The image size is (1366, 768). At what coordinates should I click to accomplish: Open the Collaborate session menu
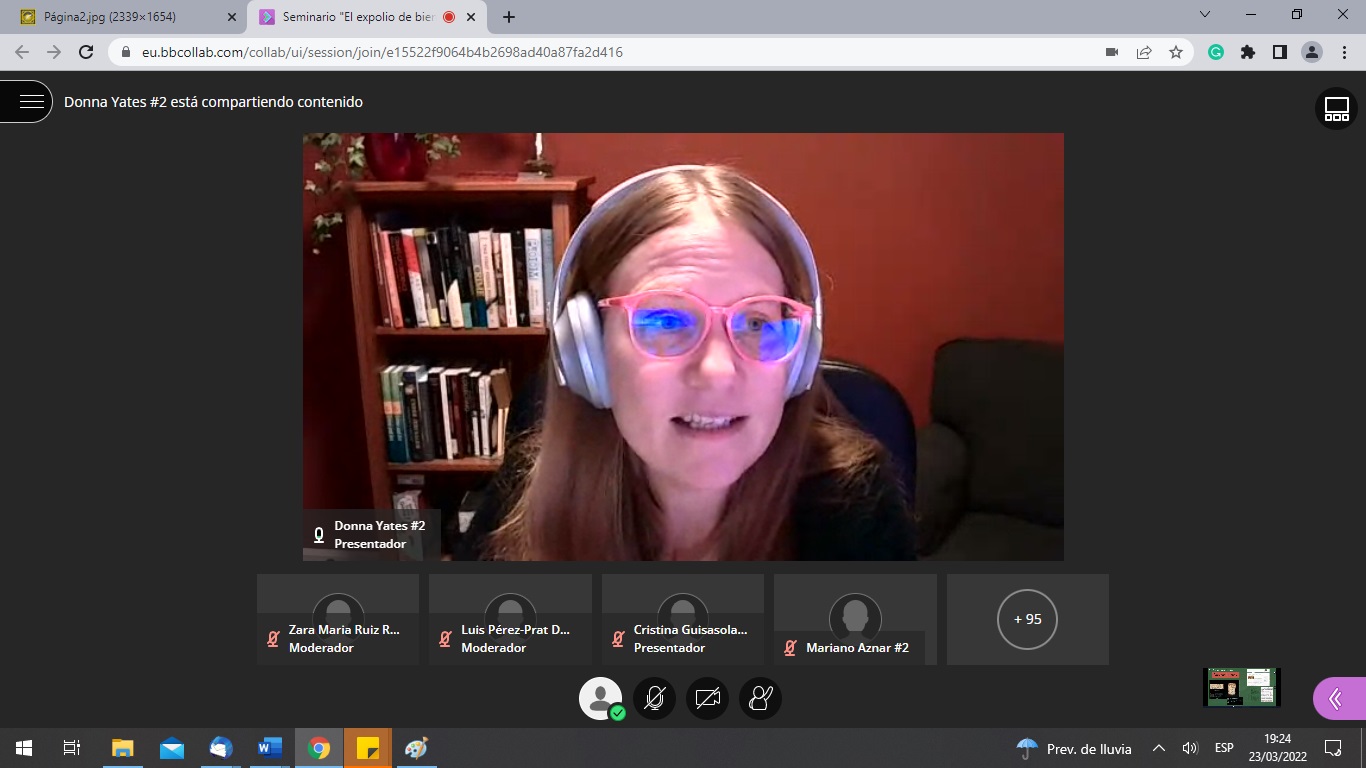(30, 101)
